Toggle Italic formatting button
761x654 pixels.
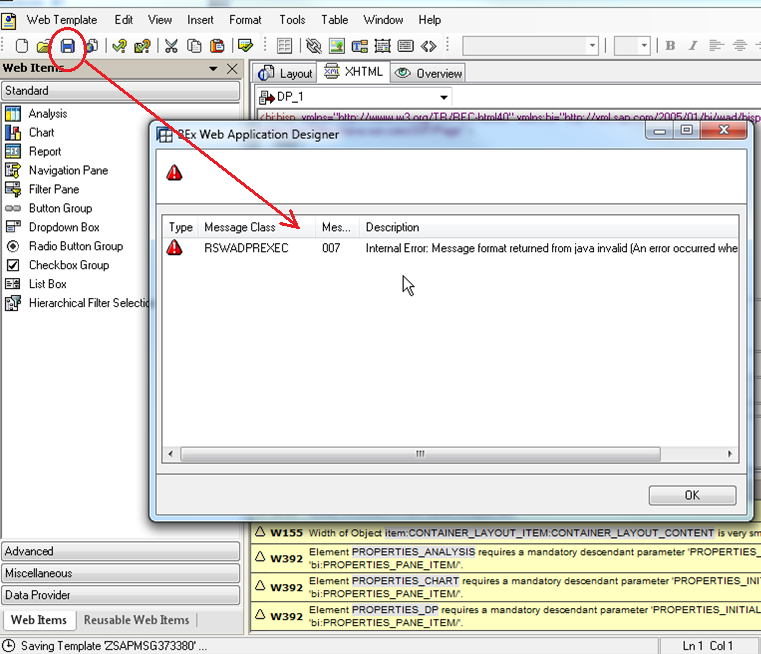pos(693,46)
